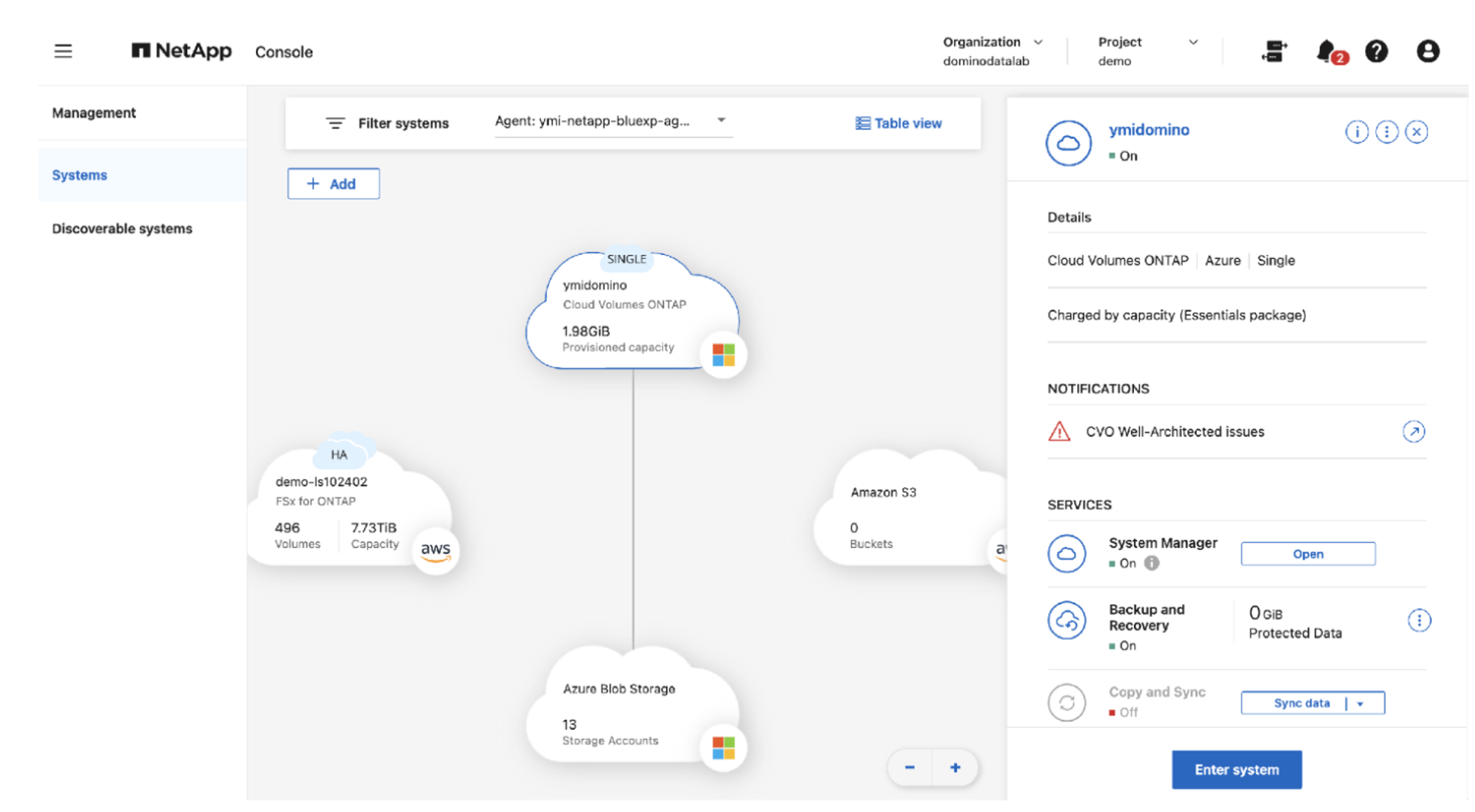Click the SINGLE badge on ymidomino cloud
The height and width of the screenshot is (812, 1475).
tap(626, 260)
